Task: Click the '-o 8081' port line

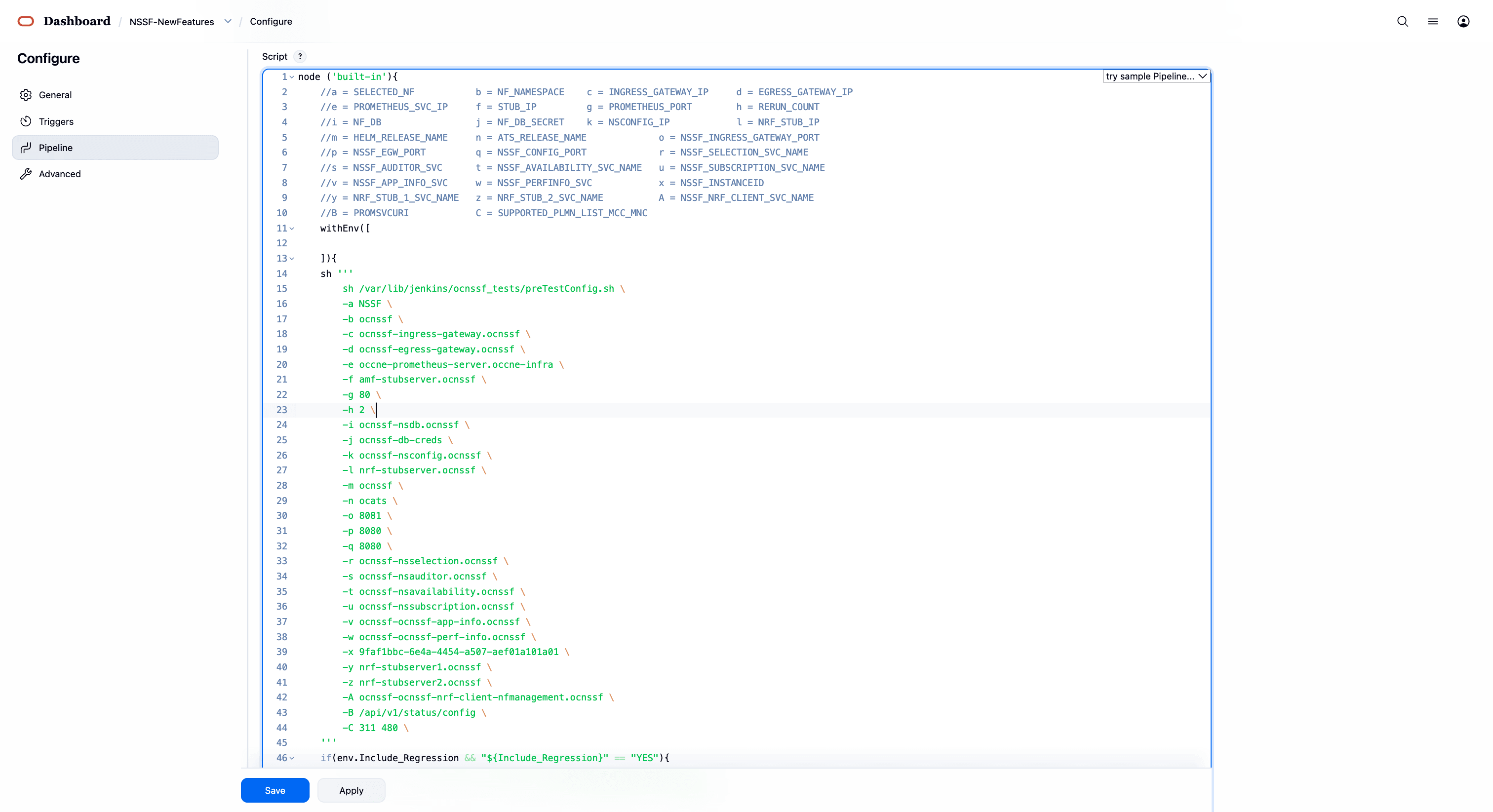Action: [367, 516]
